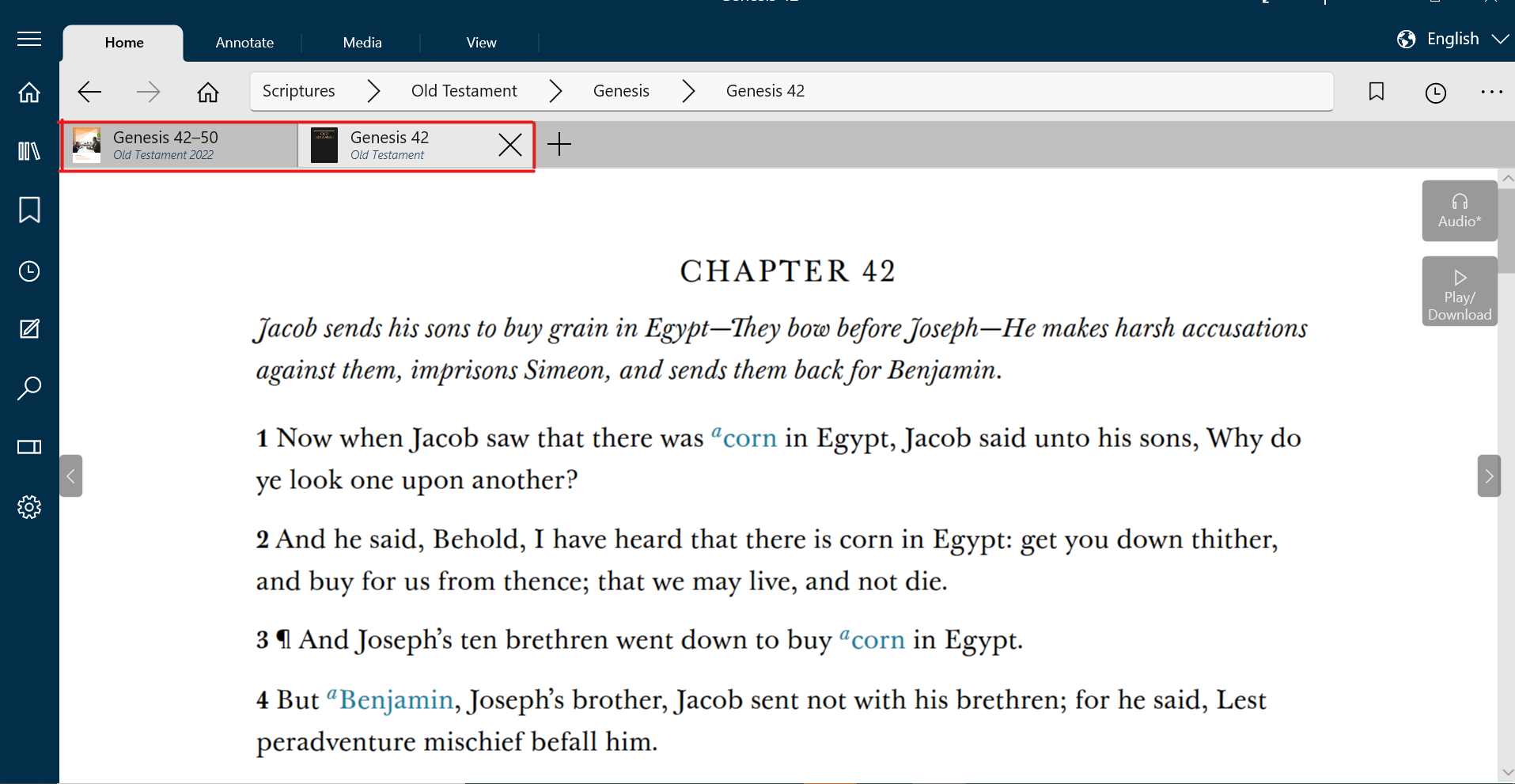Open Bookmarks from the left sidebar
The width and height of the screenshot is (1515, 784).
[x=29, y=210]
